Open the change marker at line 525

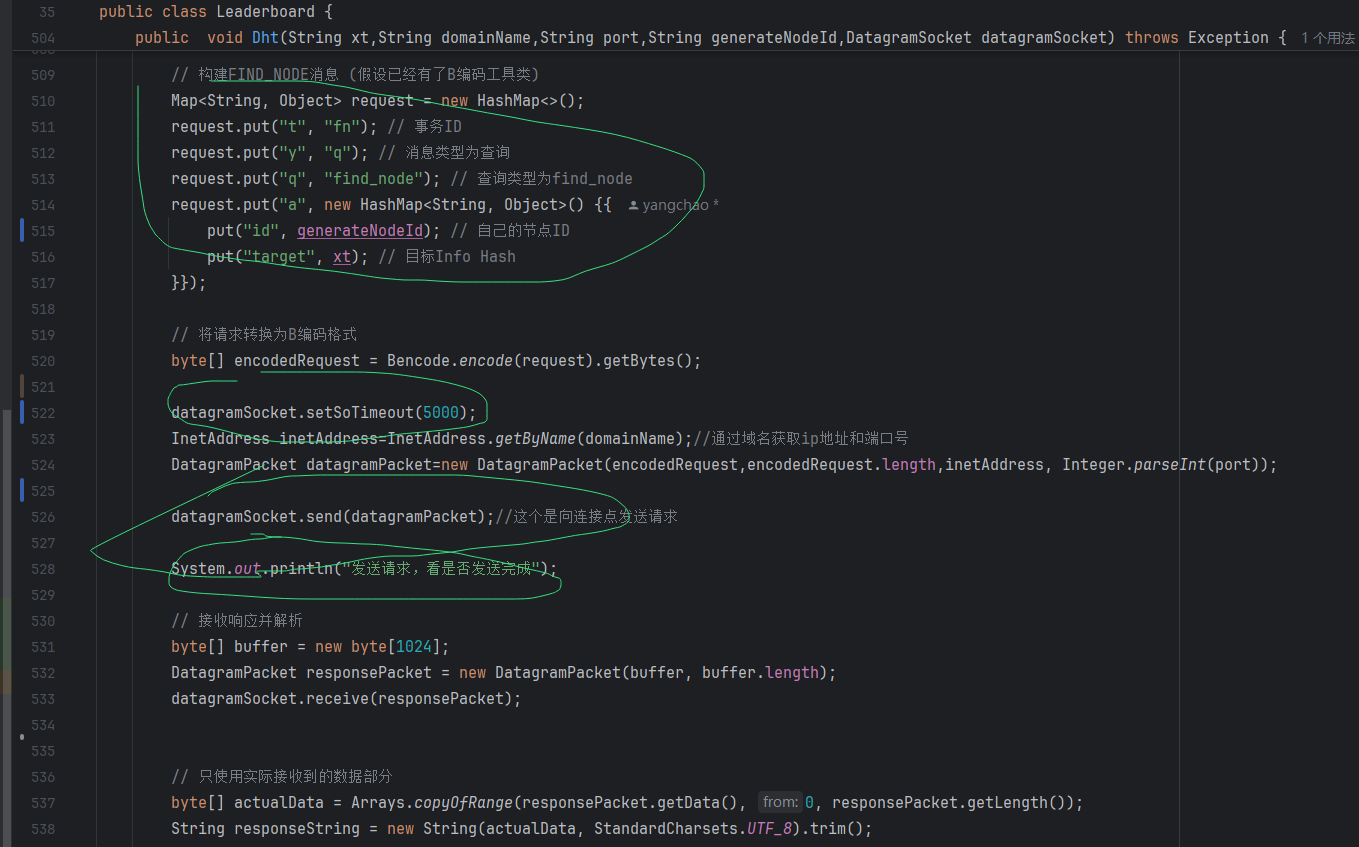click(x=22, y=491)
